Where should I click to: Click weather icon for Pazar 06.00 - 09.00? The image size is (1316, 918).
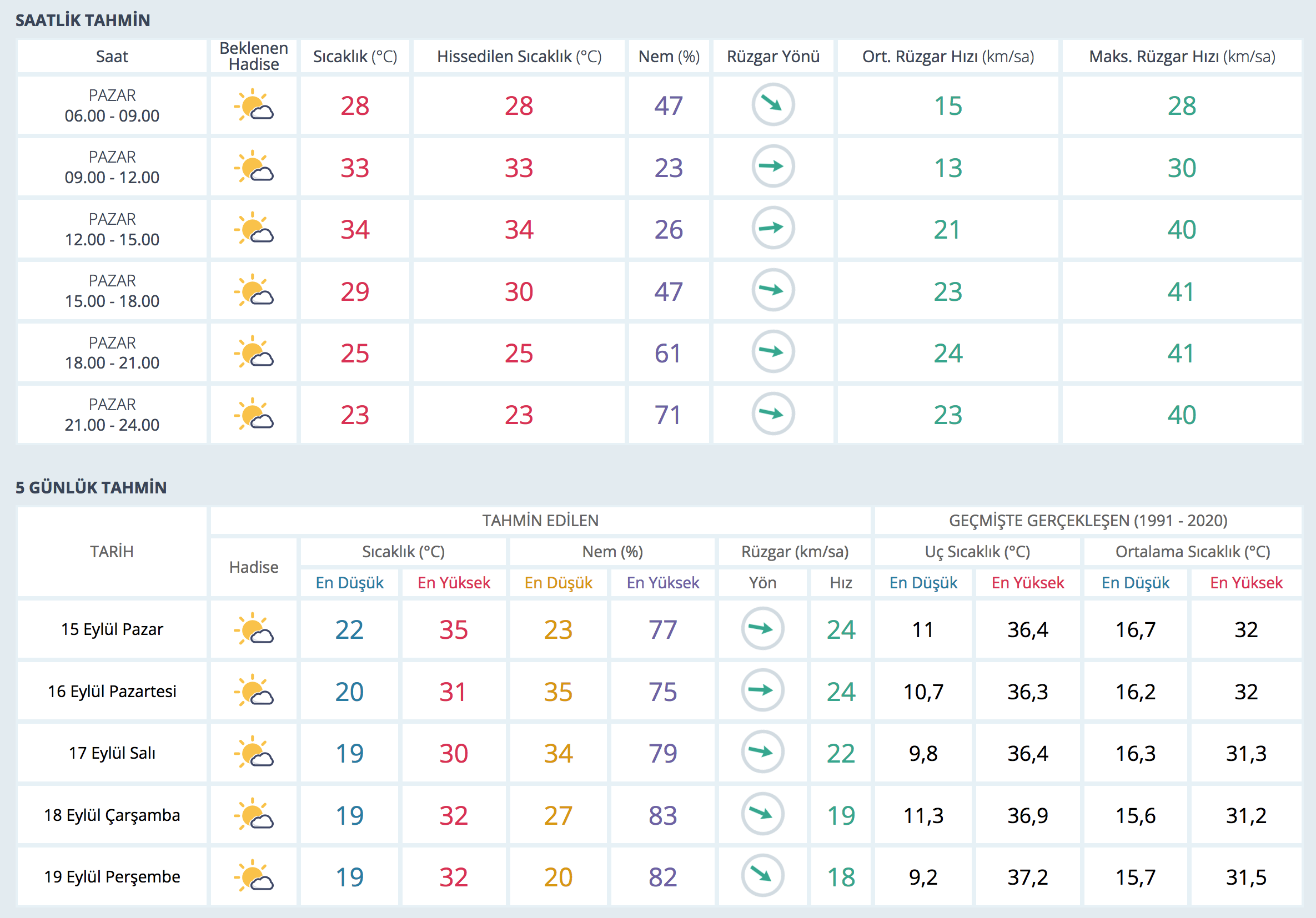coord(253,105)
